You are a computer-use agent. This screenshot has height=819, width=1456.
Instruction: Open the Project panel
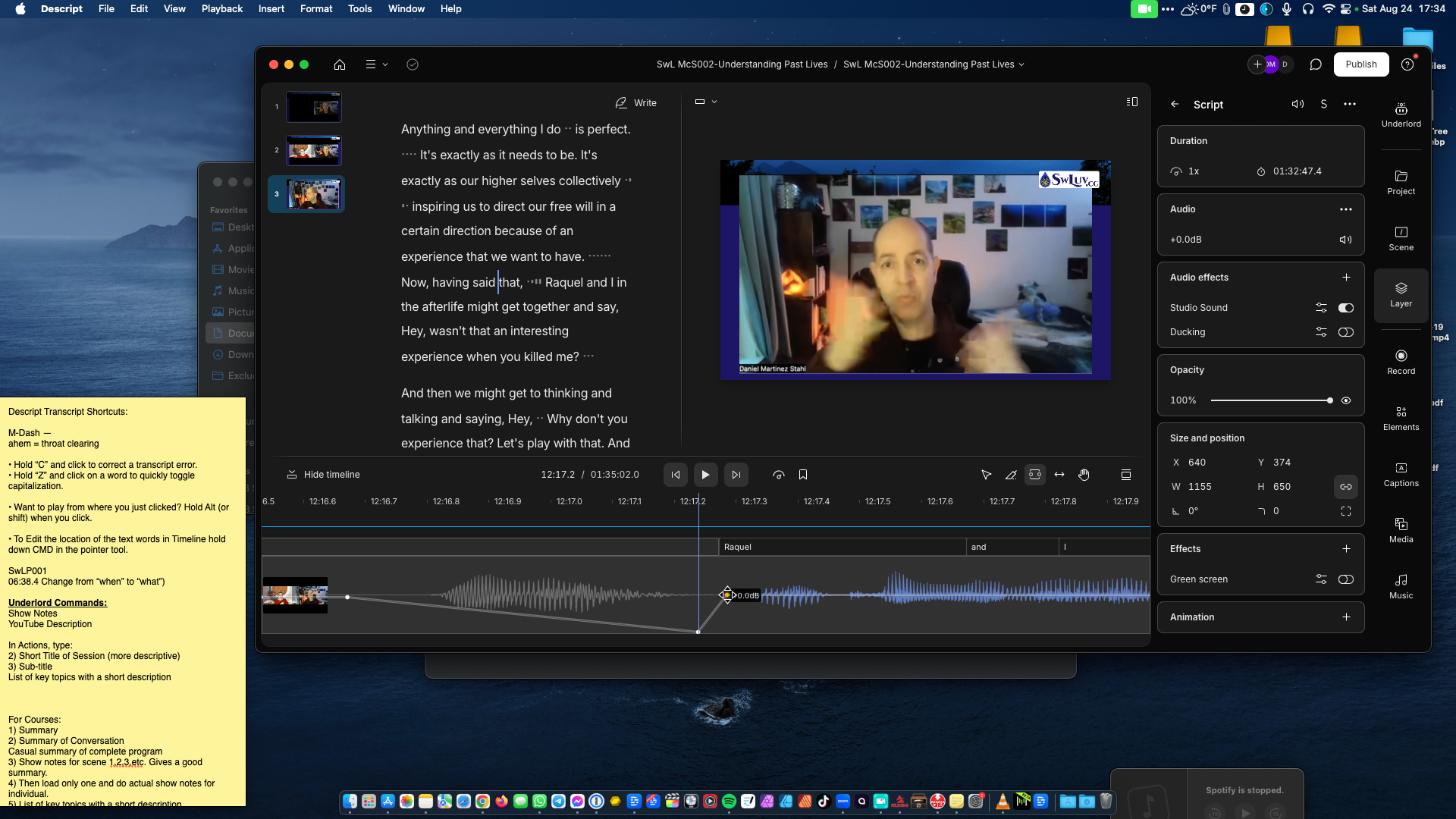coord(1401,182)
